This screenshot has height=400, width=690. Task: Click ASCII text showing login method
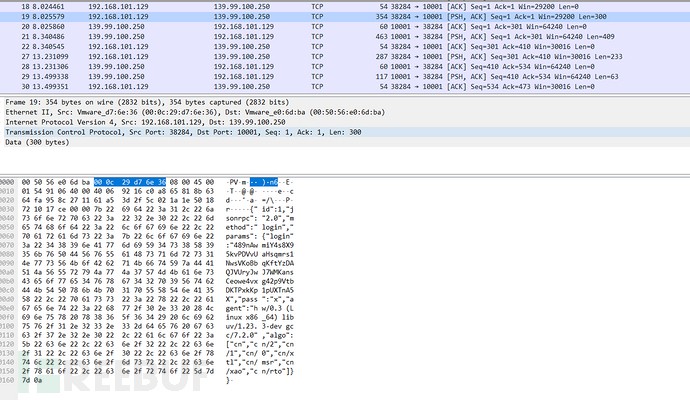[x=260, y=227]
